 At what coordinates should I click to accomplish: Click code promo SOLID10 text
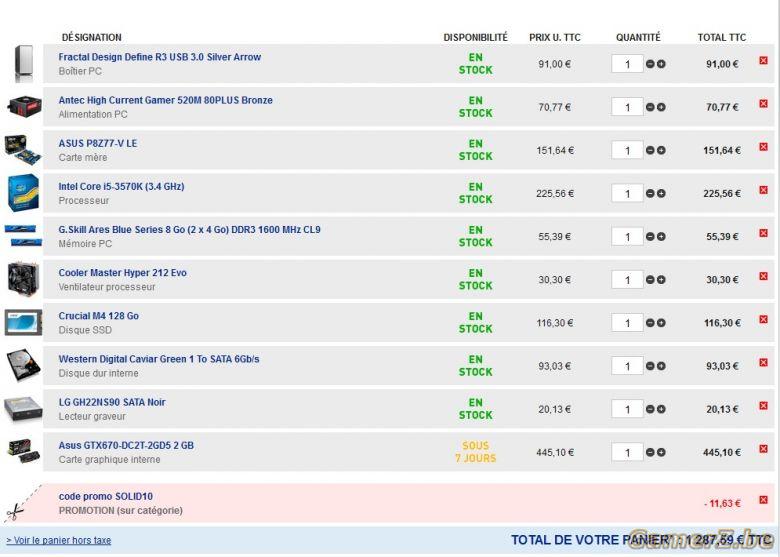tap(105, 497)
